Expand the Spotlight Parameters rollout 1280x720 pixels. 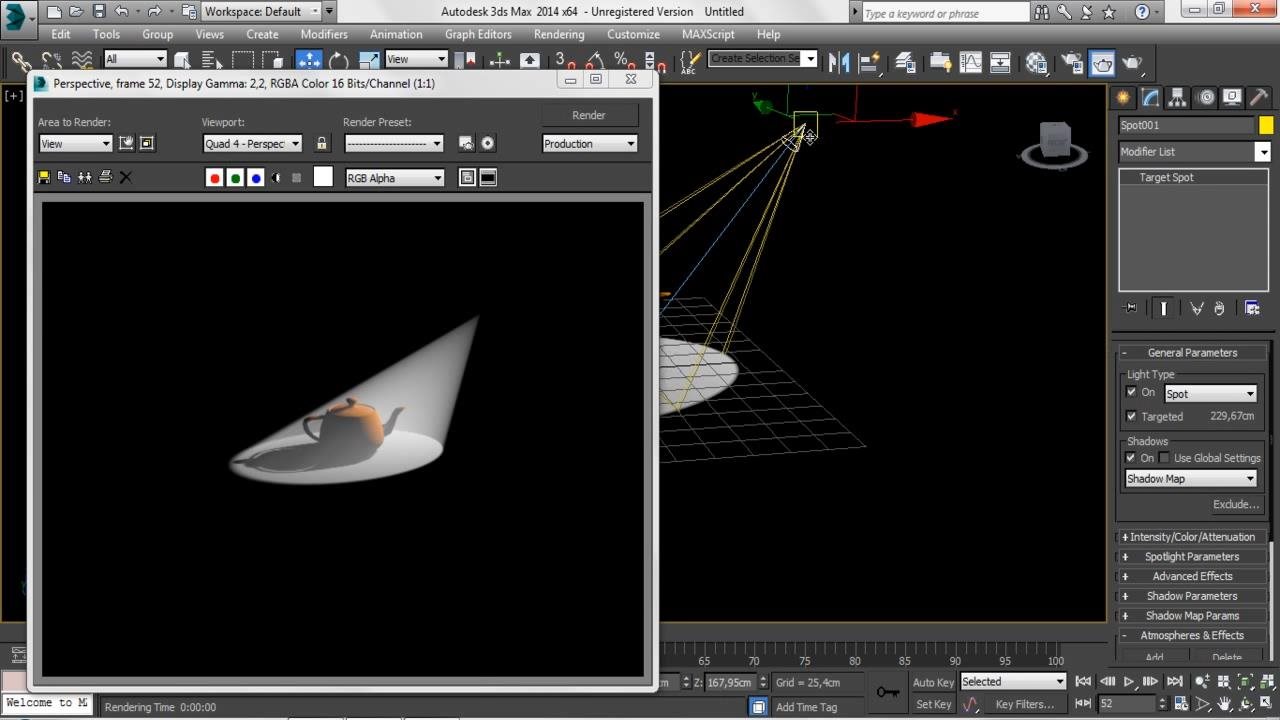click(x=1191, y=557)
